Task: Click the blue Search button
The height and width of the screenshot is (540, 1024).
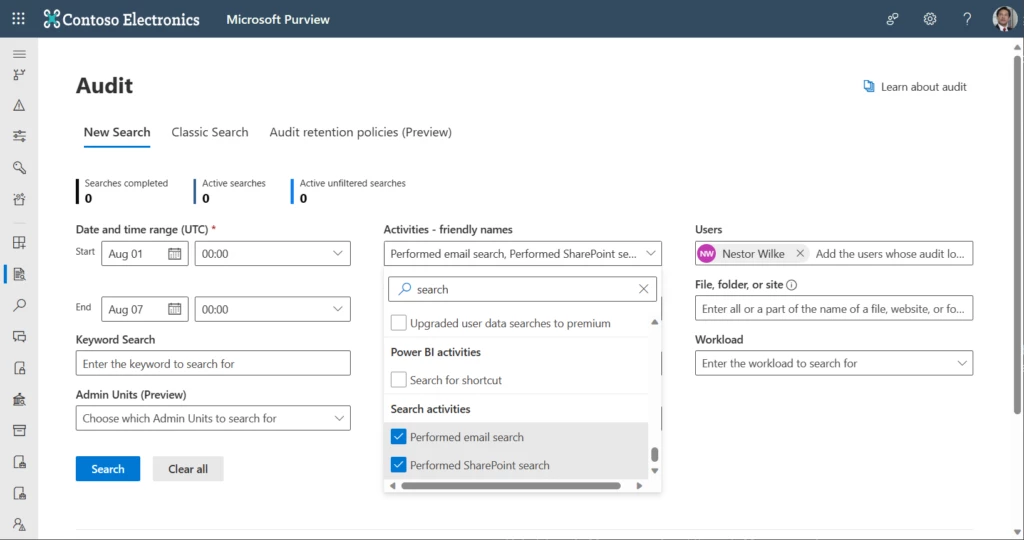Action: [108, 469]
